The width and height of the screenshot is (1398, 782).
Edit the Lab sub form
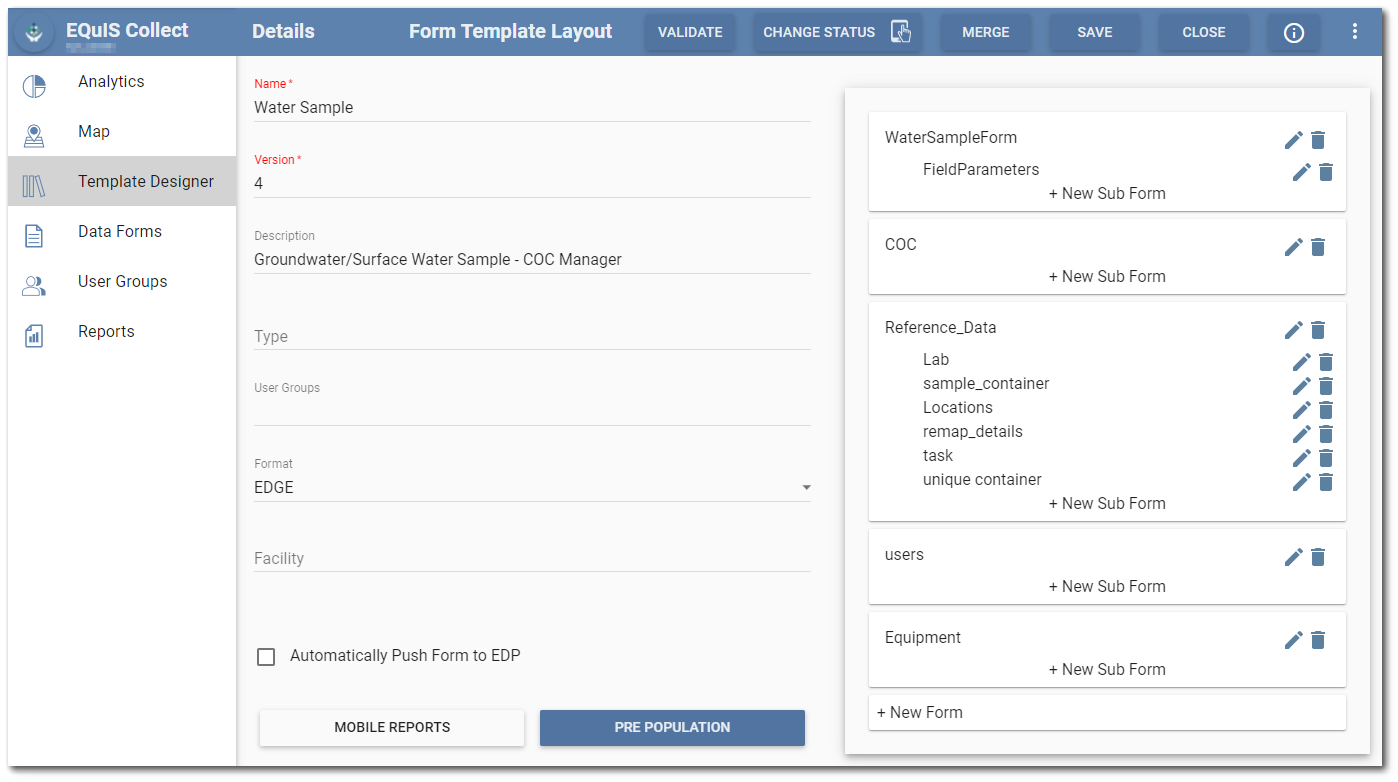tap(1301, 362)
